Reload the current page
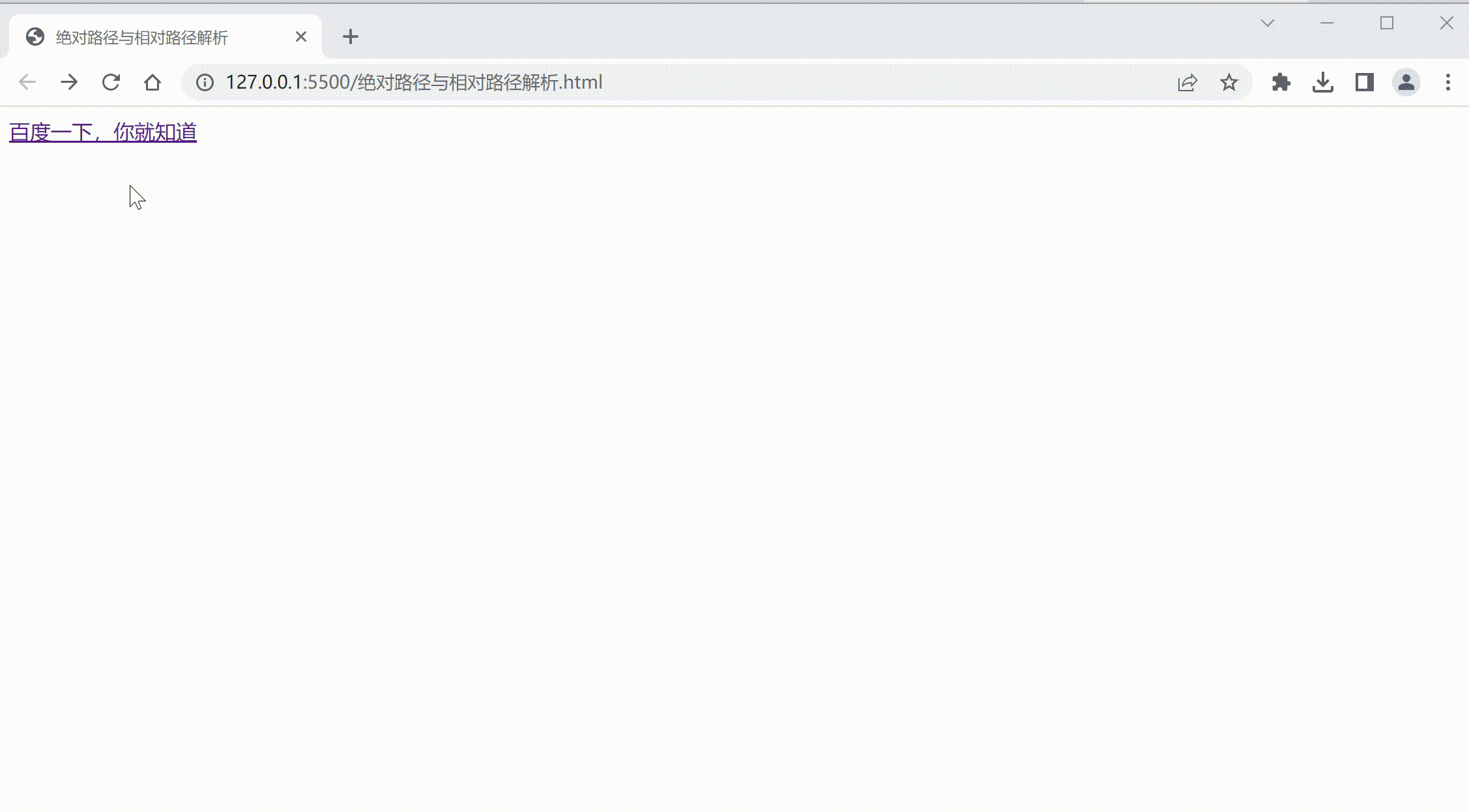Viewport: 1469px width, 812px height. 111,82
